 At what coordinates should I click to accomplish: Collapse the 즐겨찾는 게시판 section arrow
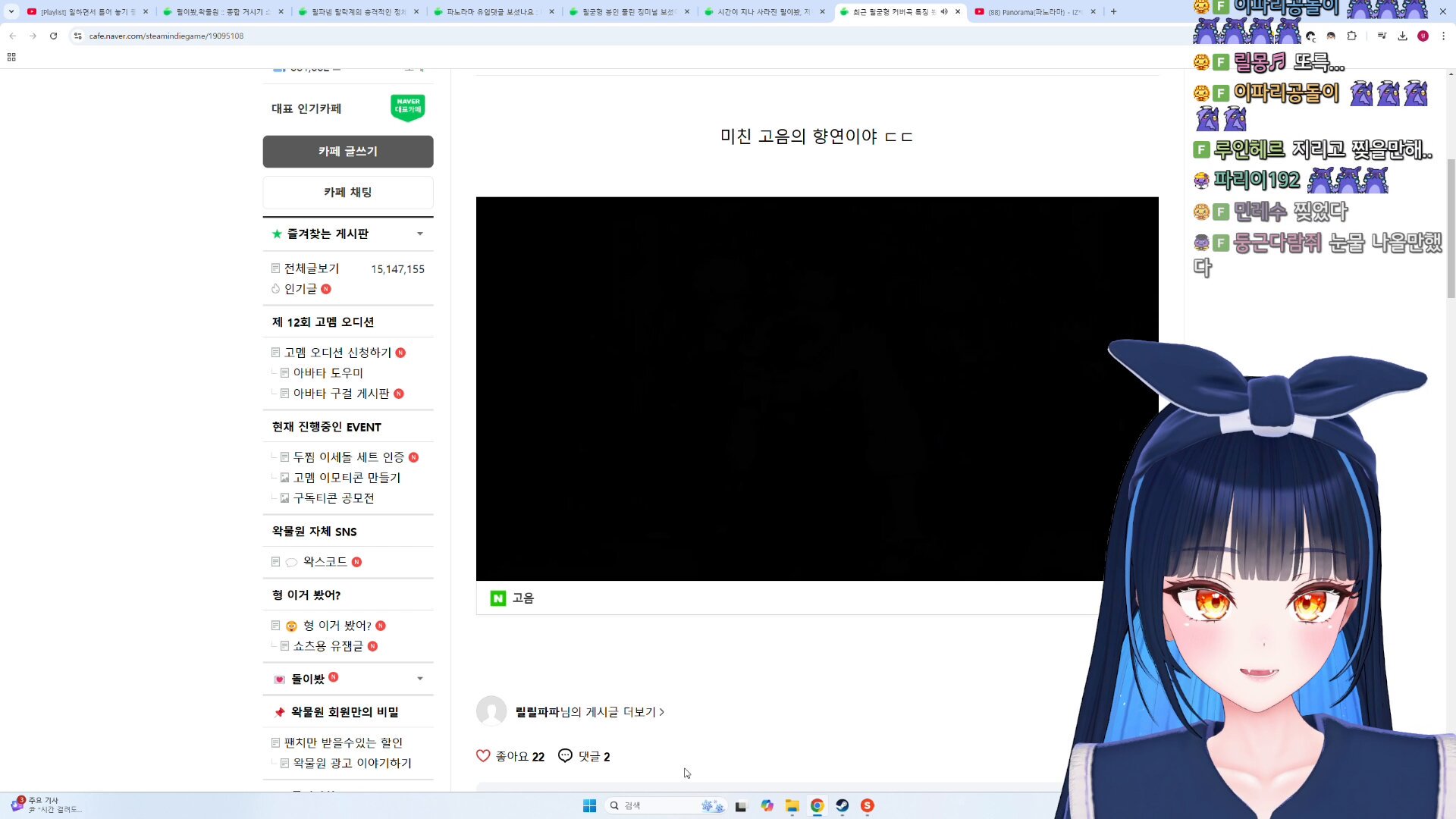coord(420,234)
